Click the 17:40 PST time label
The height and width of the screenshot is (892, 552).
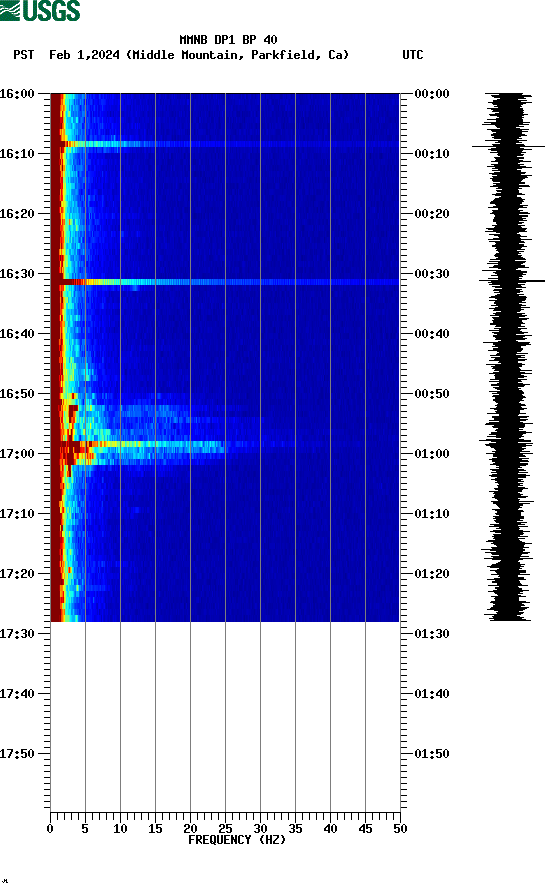pos(17,693)
